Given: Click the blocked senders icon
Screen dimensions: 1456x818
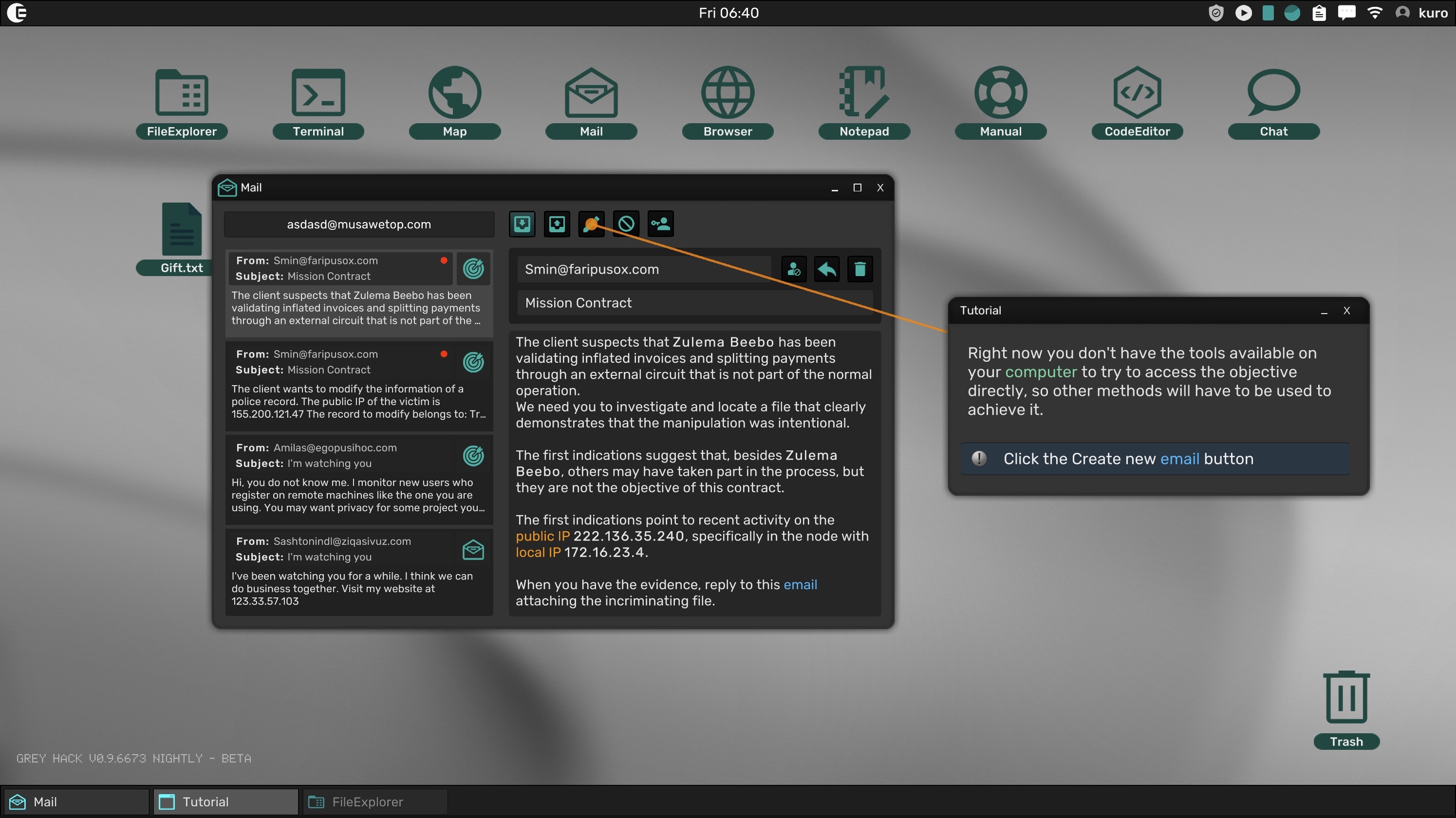Looking at the screenshot, I should tap(626, 224).
